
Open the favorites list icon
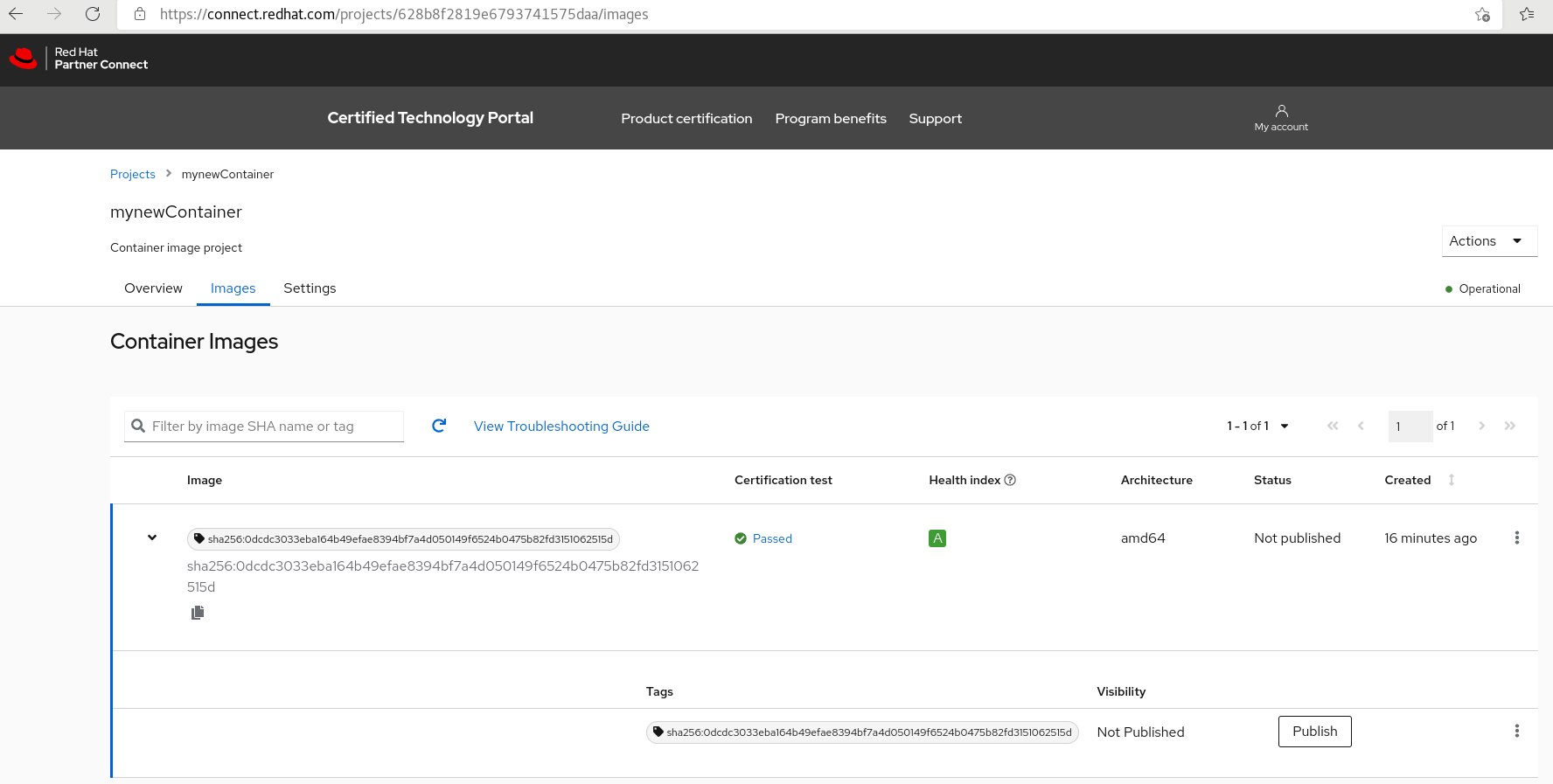[x=1527, y=14]
